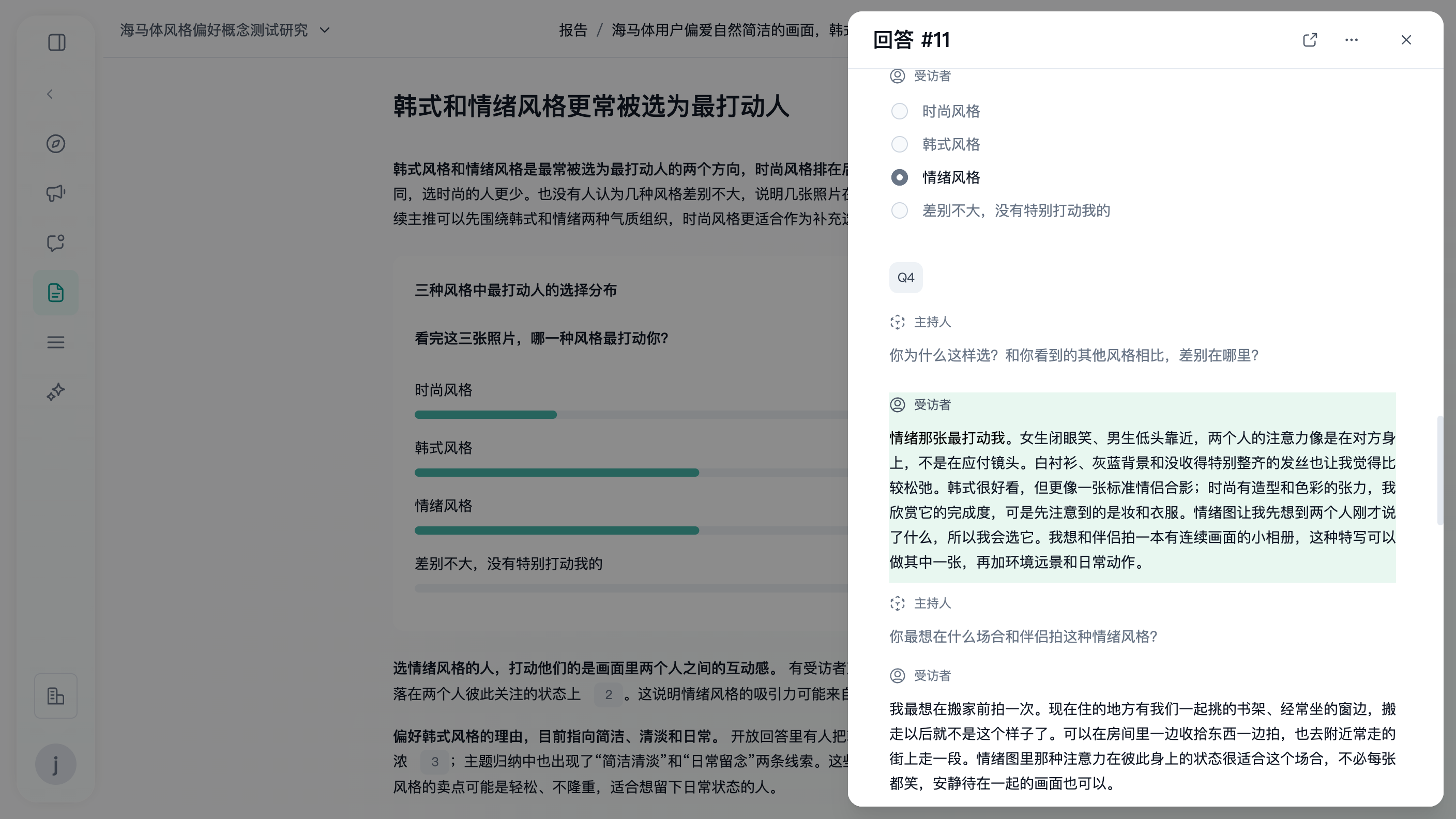Open response #11 in a new window

[x=1310, y=40]
